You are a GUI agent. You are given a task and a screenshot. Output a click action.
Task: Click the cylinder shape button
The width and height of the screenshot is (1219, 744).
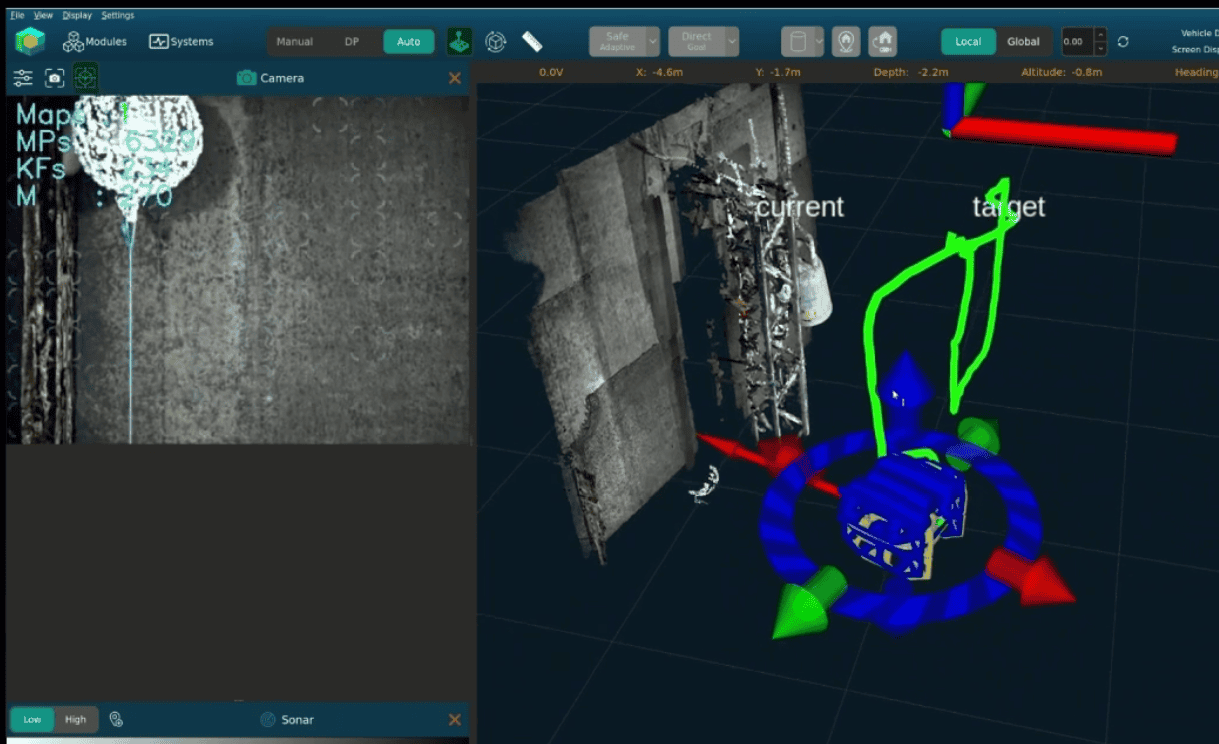[x=797, y=42]
